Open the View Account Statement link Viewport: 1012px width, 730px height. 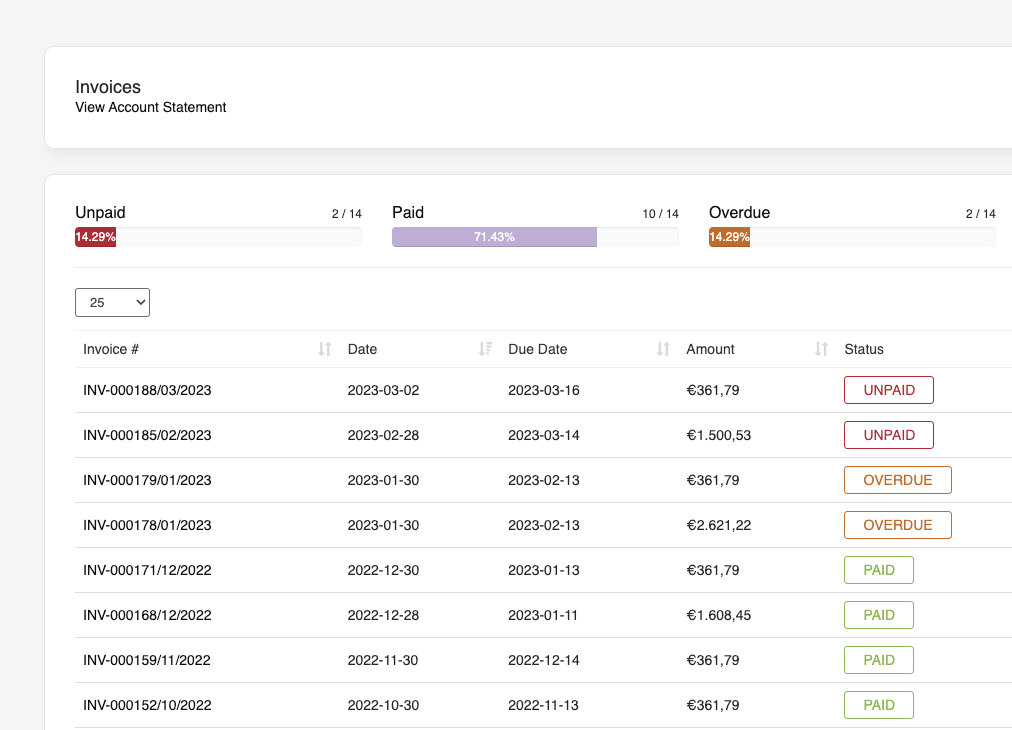(150, 107)
